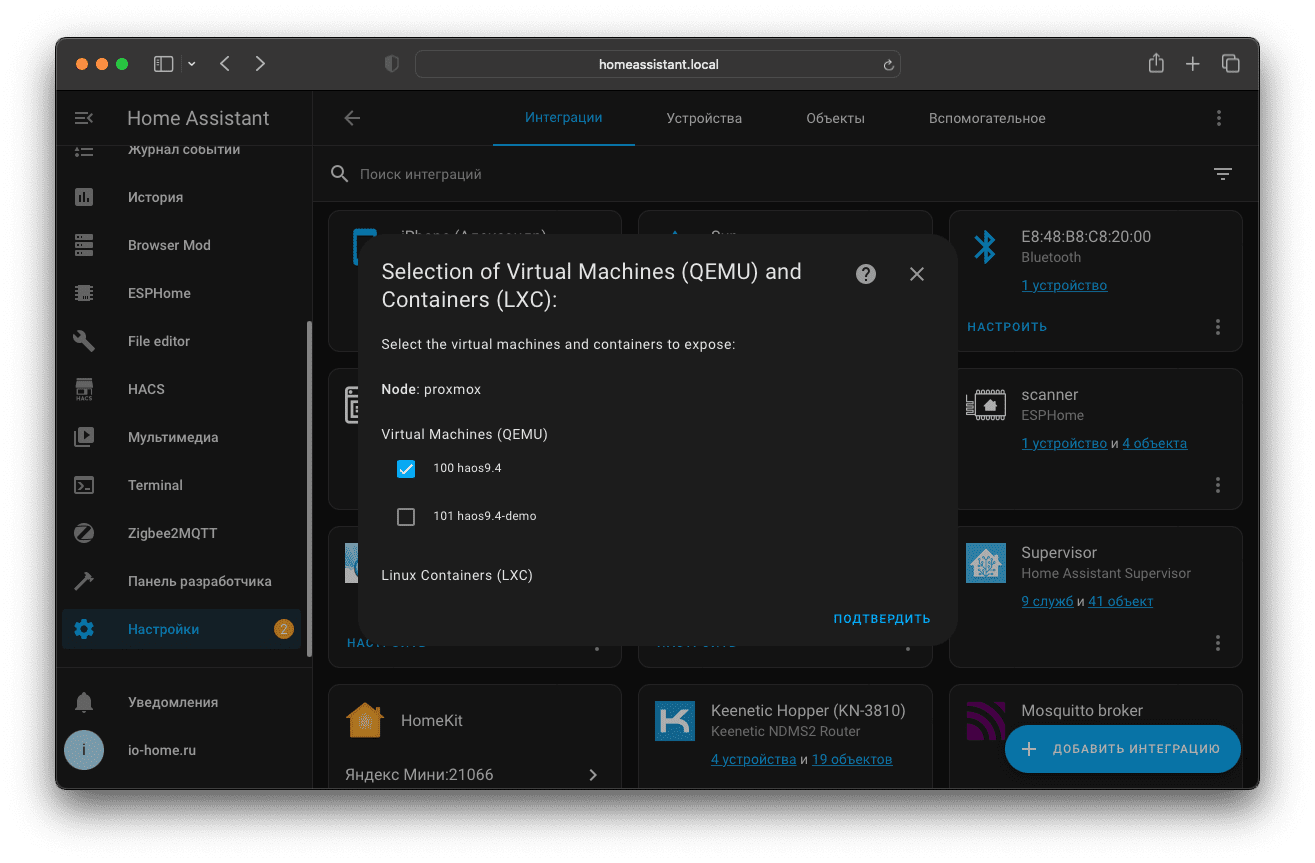This screenshot has width=1315, height=863.
Task: Uncheck the 100 haos9.4 virtual machine
Action: 406,469
